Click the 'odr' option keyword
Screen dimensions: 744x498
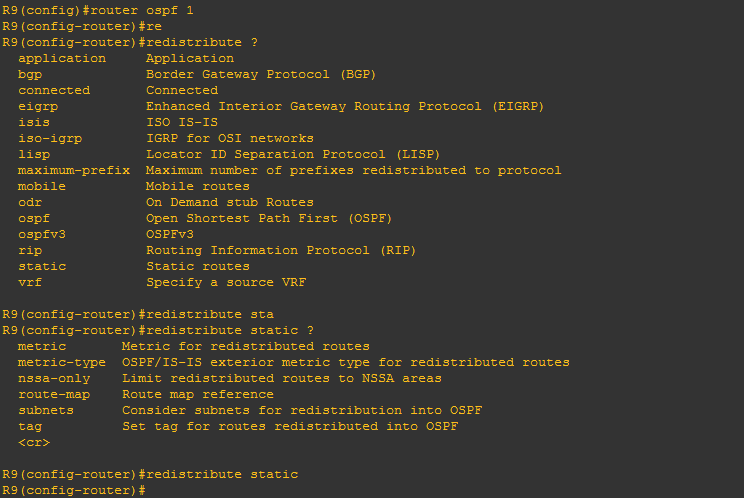30,203
